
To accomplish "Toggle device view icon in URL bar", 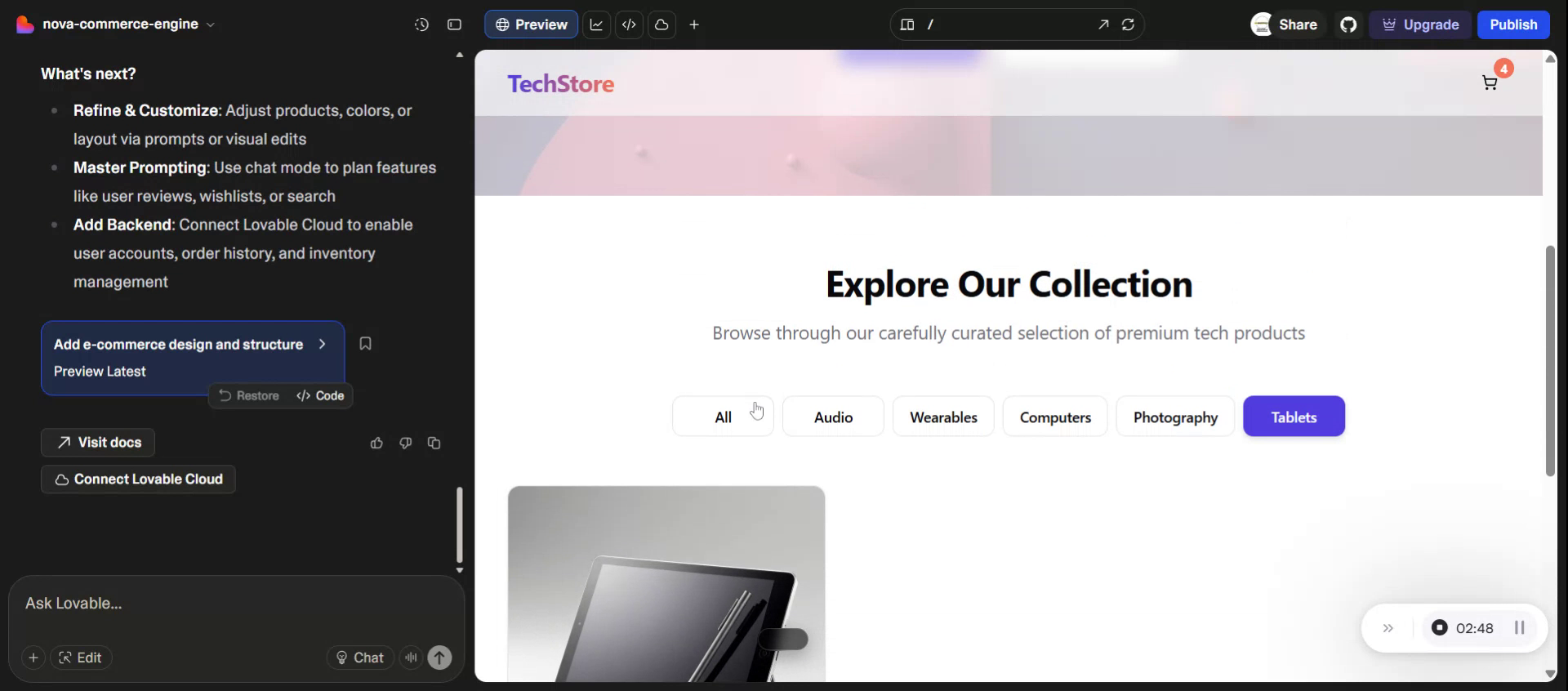I will (907, 25).
